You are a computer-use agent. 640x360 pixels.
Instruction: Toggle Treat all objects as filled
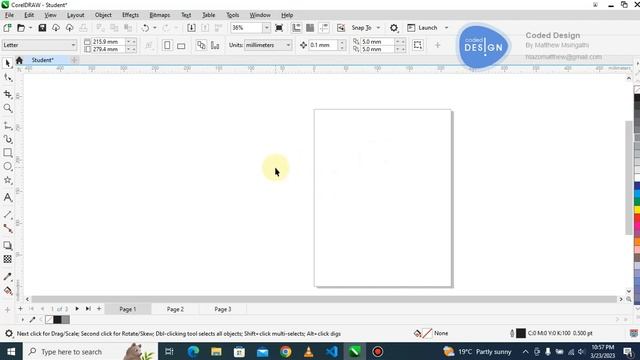tap(418, 45)
